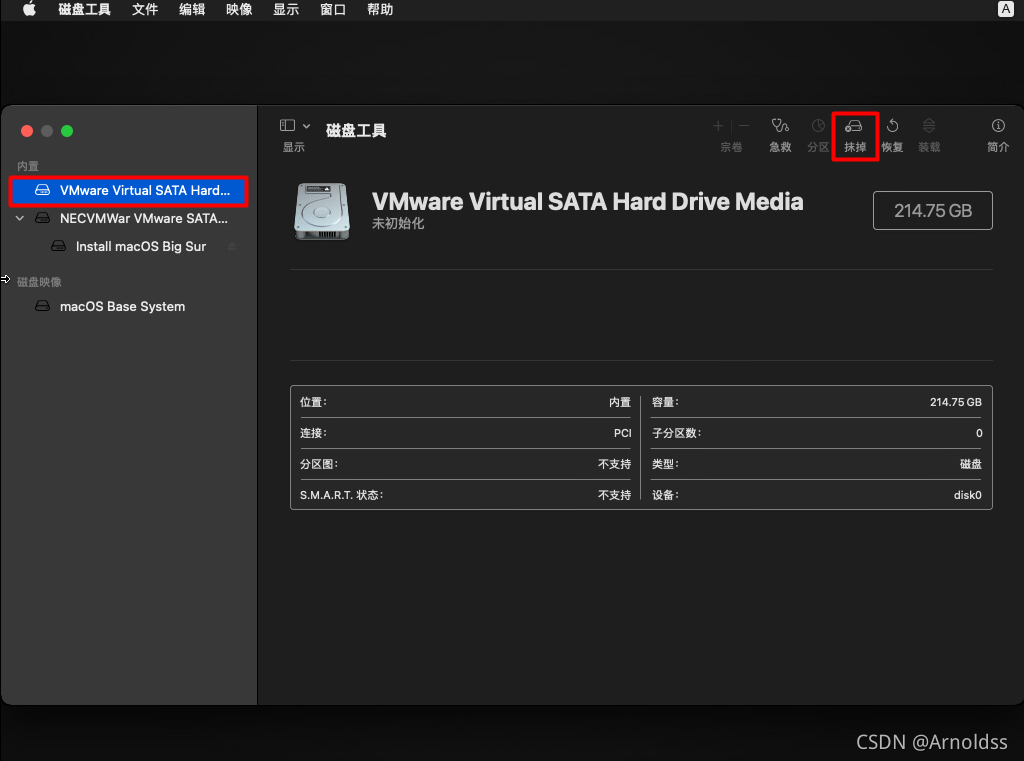This screenshot has width=1024, height=761.
Task: Click the 连接 row value PCI
Action: click(x=622, y=433)
